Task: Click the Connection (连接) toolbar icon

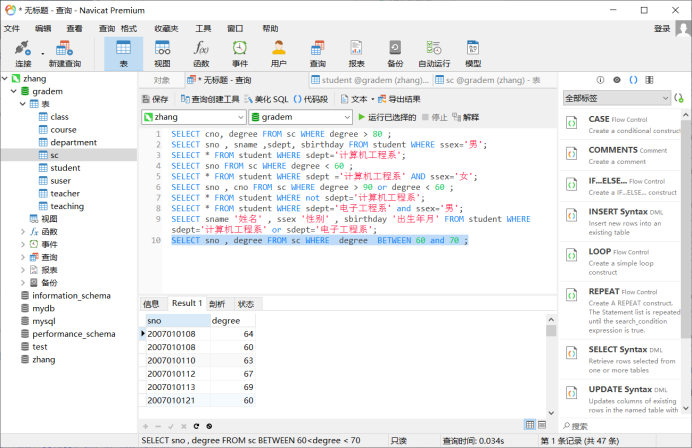Action: click(23, 53)
